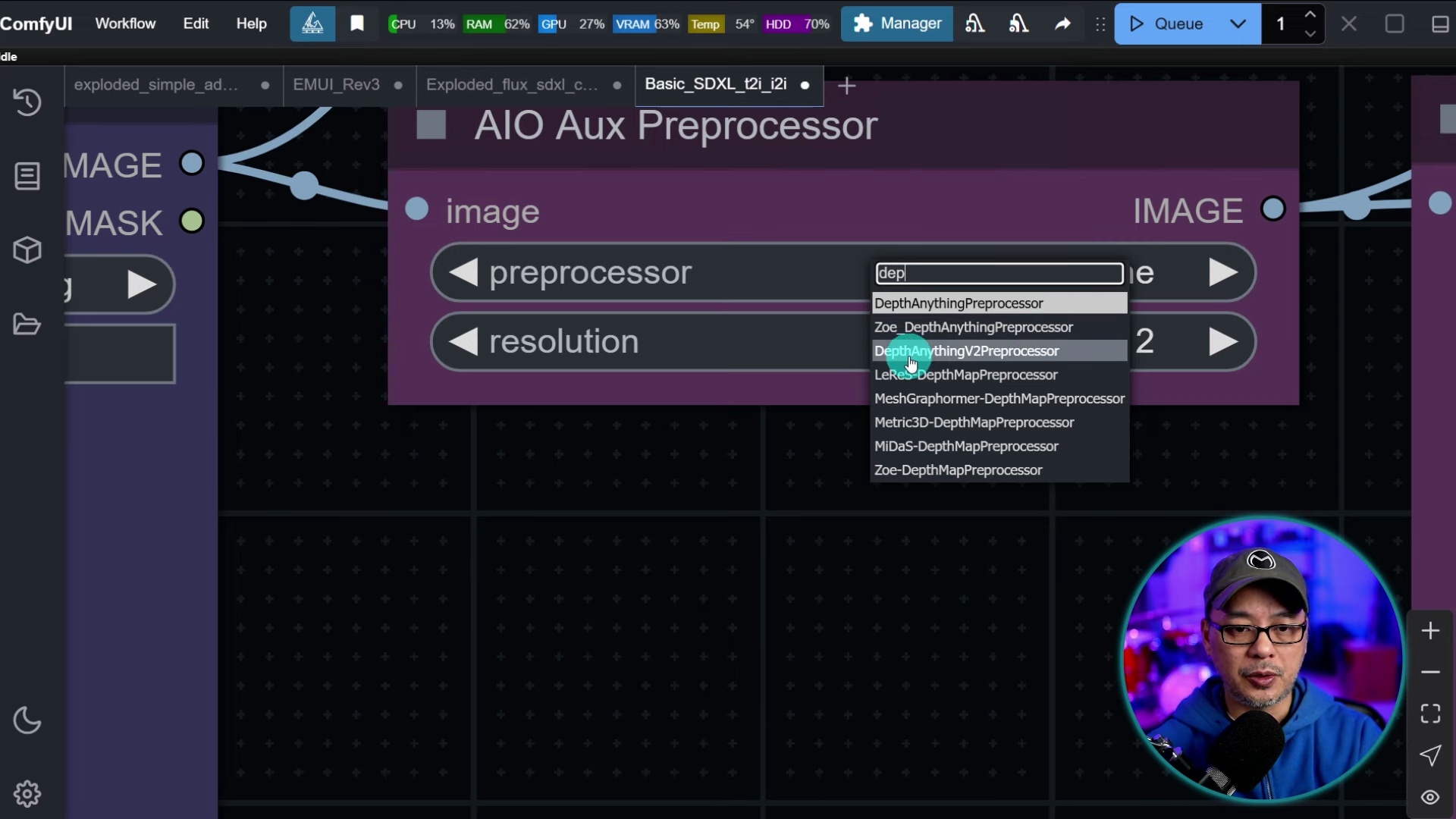Toggle link visibility eye icon
Image resolution: width=1456 pixels, height=819 pixels.
click(x=1430, y=797)
